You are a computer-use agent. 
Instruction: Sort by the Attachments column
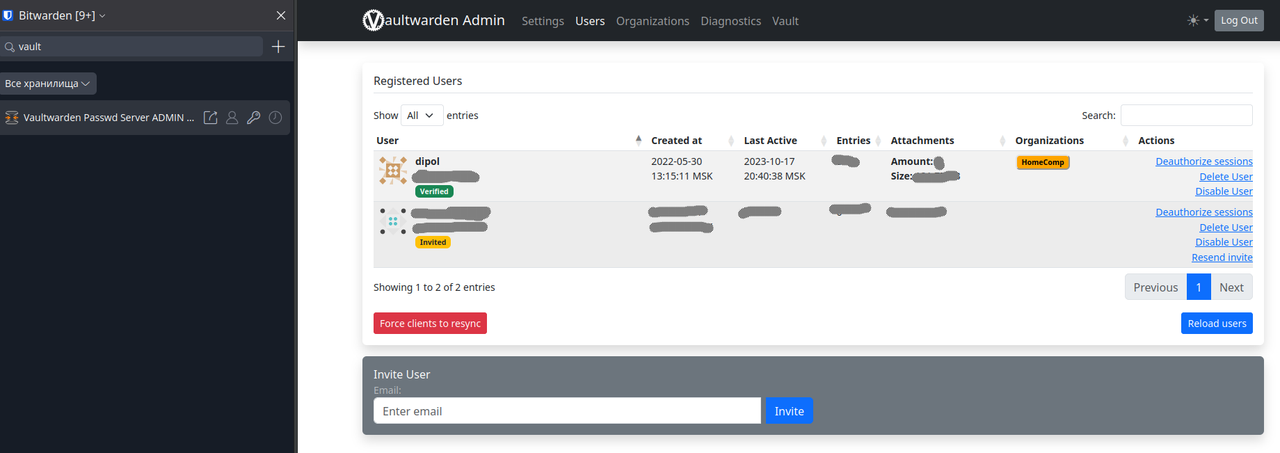(948, 140)
